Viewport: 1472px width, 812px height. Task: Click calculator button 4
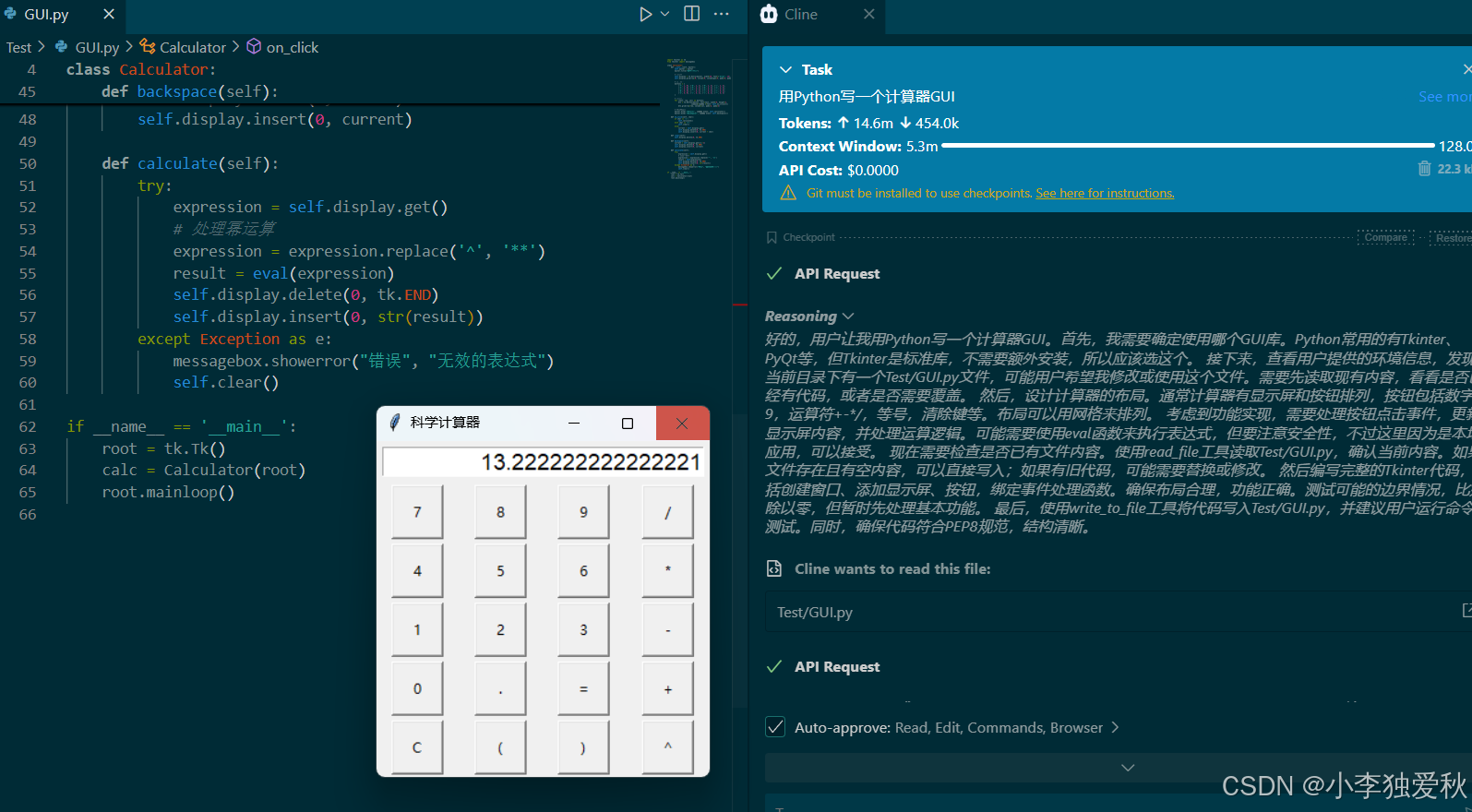click(x=417, y=571)
